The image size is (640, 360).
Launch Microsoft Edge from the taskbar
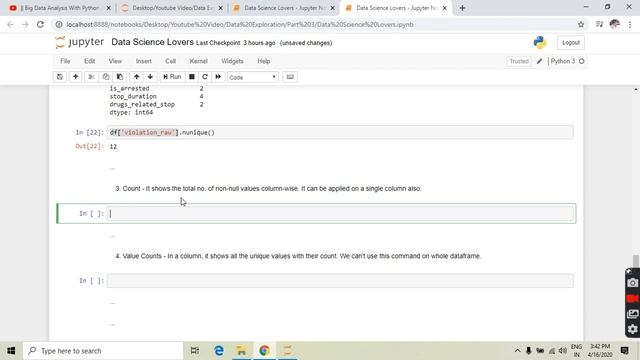219,351
